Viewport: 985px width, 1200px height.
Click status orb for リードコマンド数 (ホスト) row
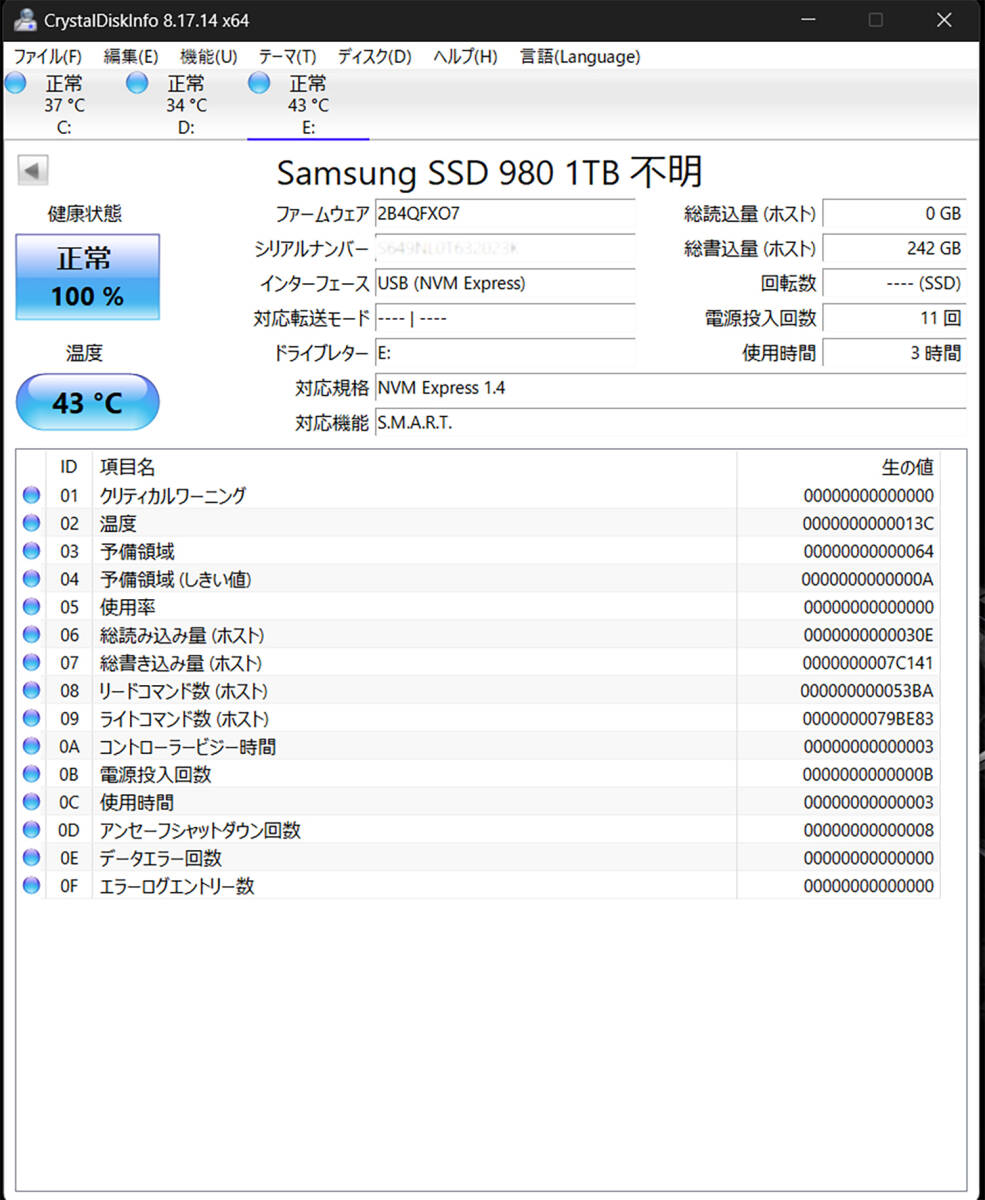pos(31,691)
